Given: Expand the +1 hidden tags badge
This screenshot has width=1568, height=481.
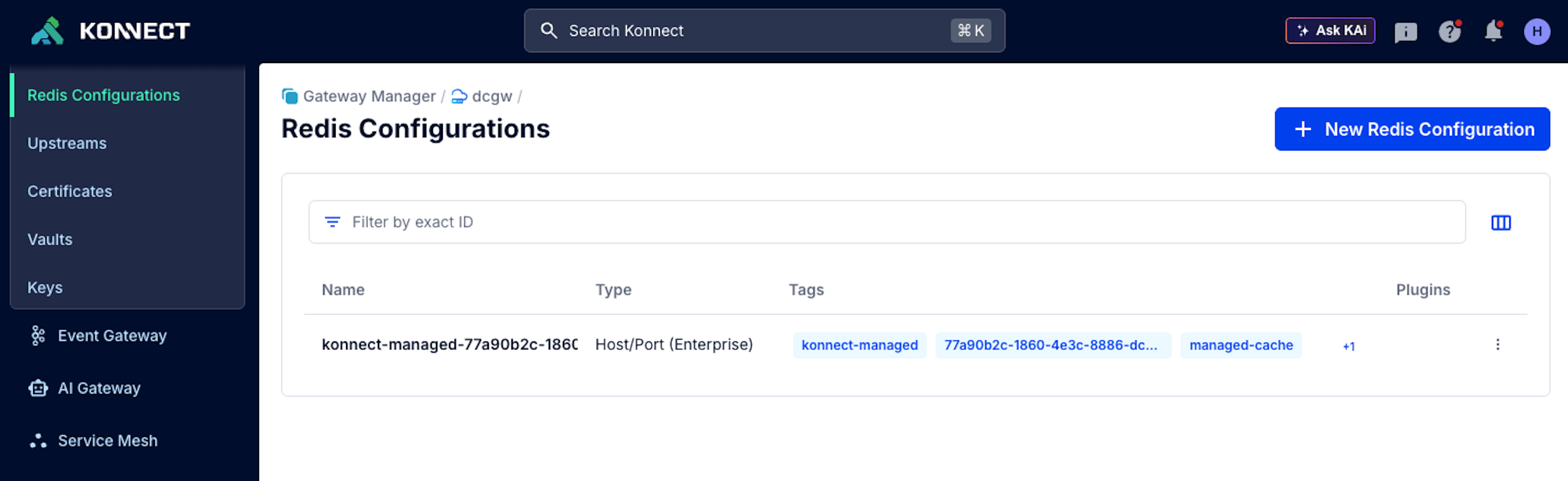Looking at the screenshot, I should pyautogui.click(x=1348, y=346).
